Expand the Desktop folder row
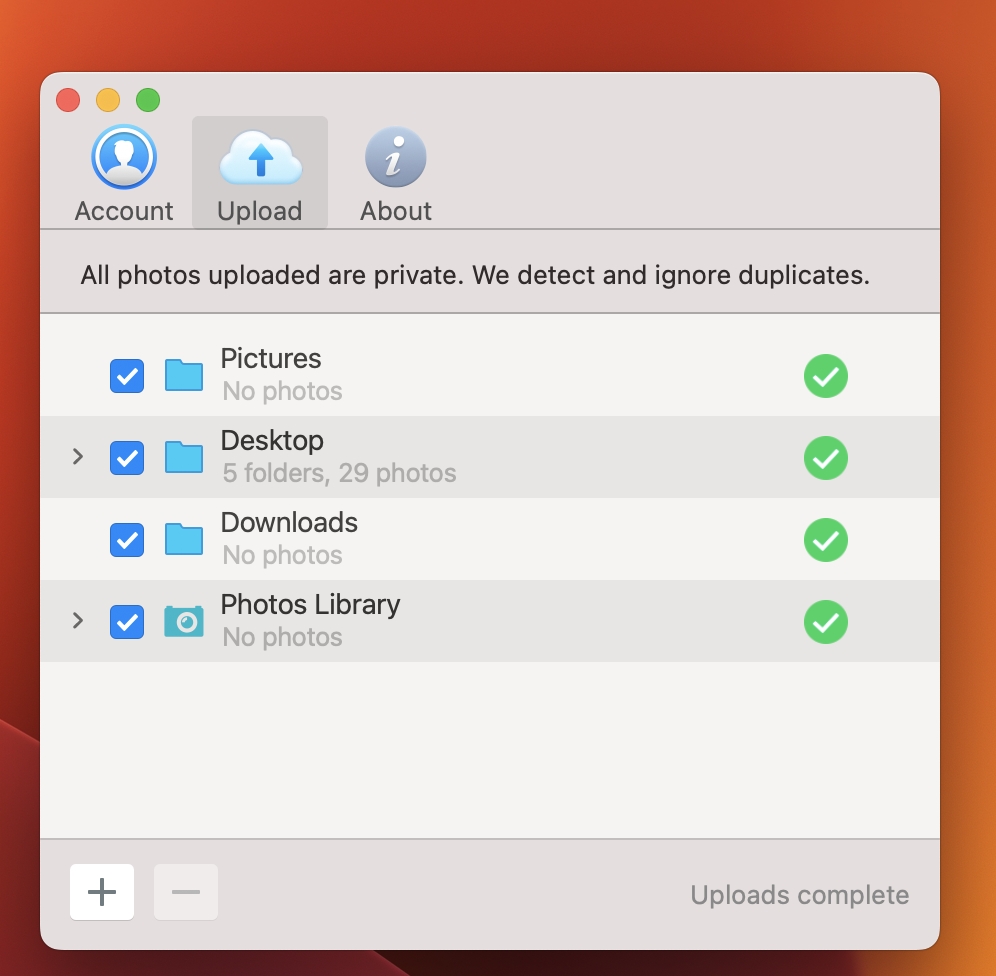Screen dimensions: 996x976 pyautogui.click(x=78, y=457)
